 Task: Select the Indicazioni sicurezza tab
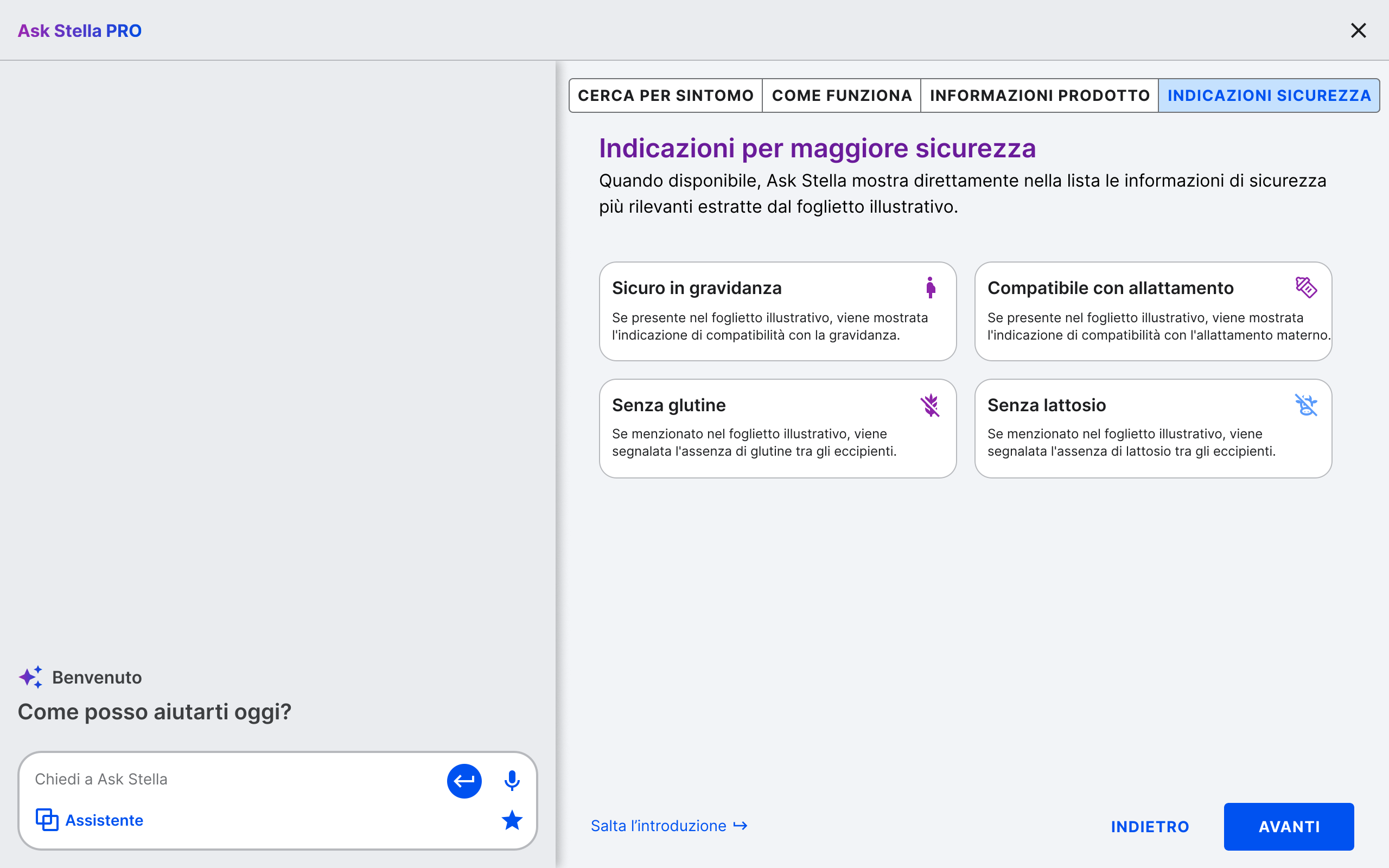1269,95
